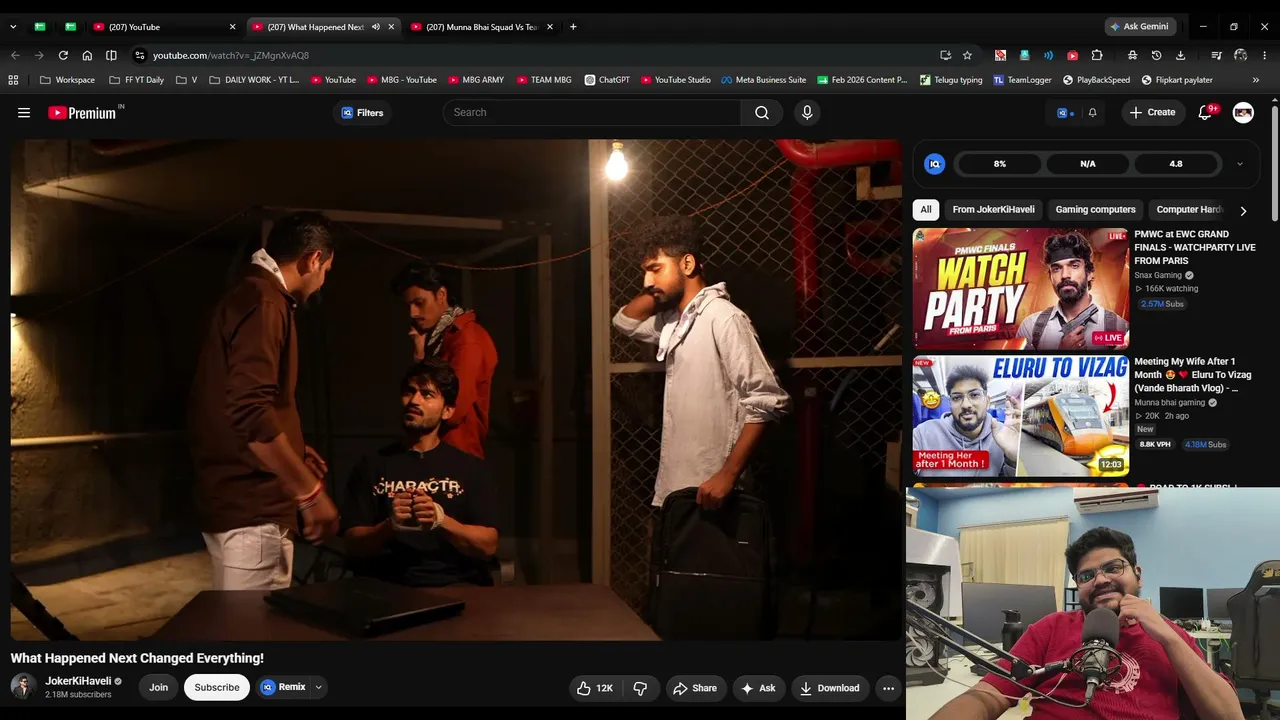This screenshot has height=720, width=1280.
Task: Open the YouTube Studio bookmark
Action: [675, 80]
